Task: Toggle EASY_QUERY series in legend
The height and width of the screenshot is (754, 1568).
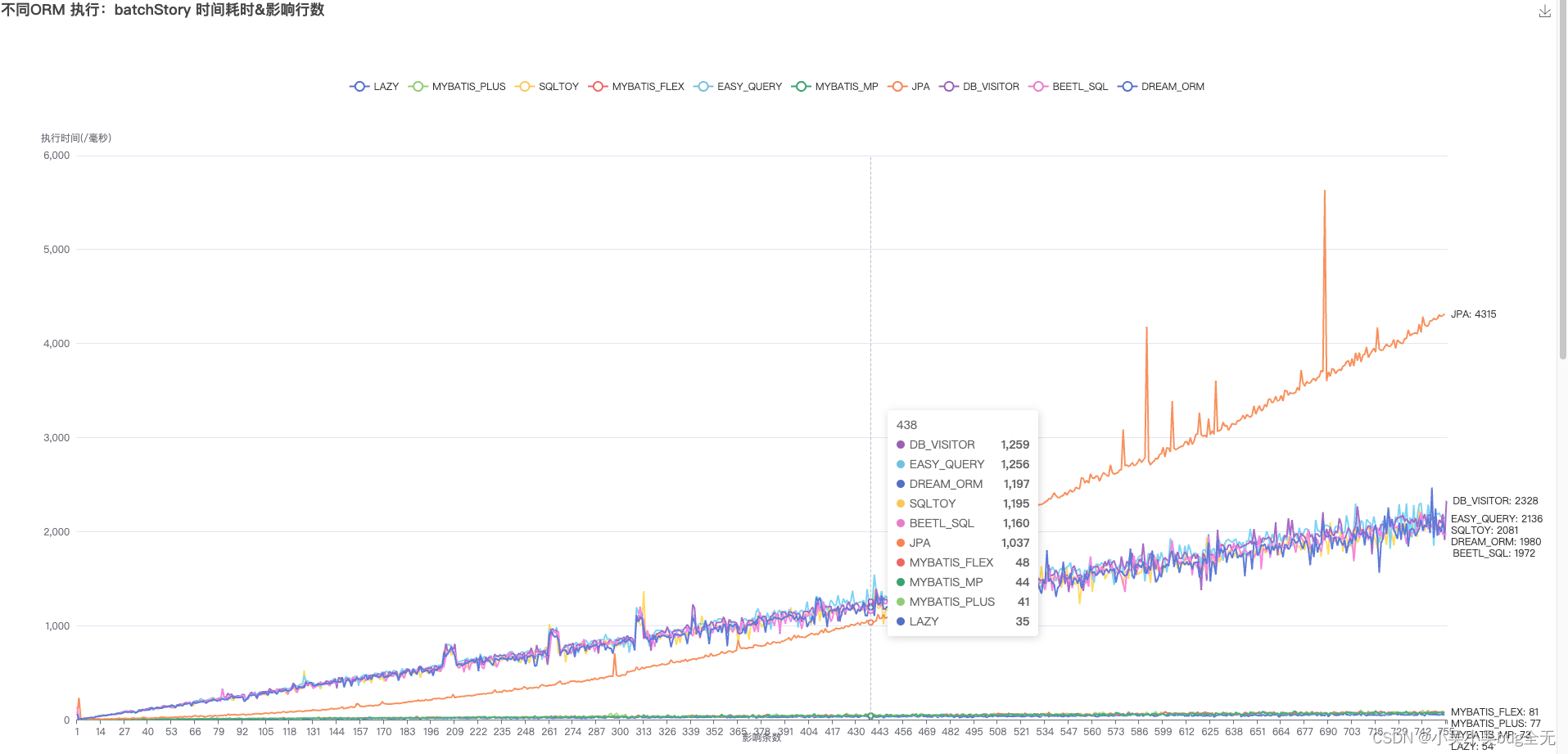Action: [738, 87]
